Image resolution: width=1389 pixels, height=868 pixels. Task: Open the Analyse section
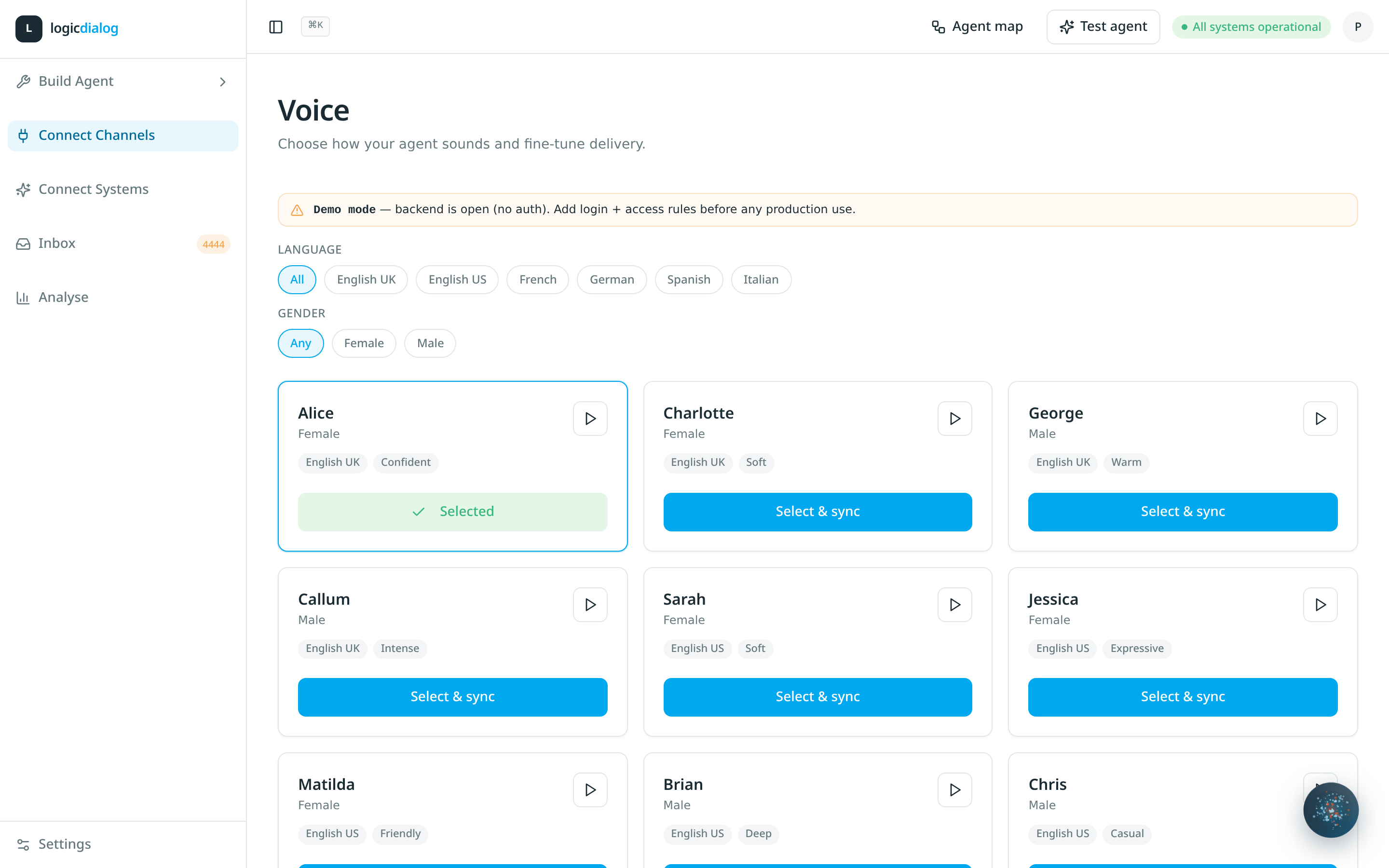[123, 298]
